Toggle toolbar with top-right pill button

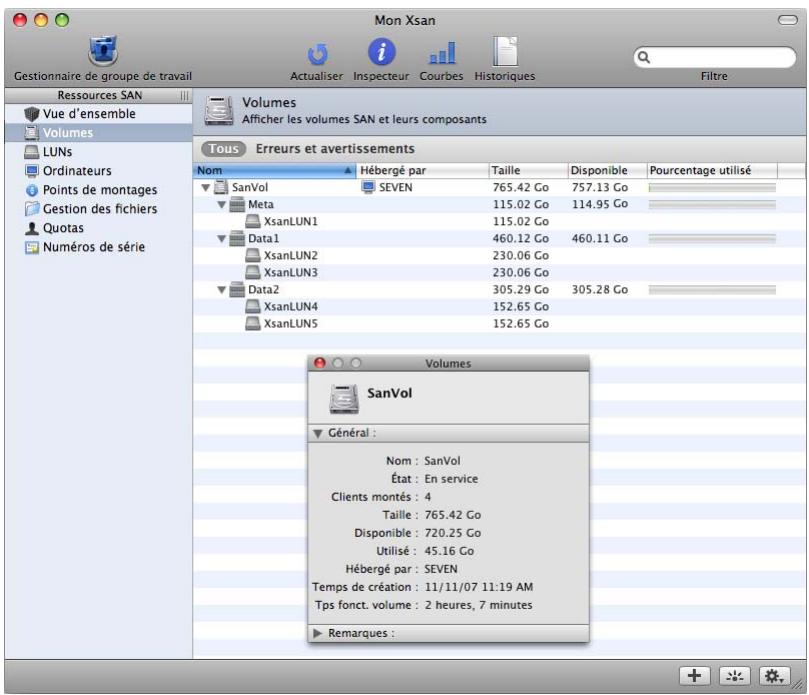click(x=788, y=20)
